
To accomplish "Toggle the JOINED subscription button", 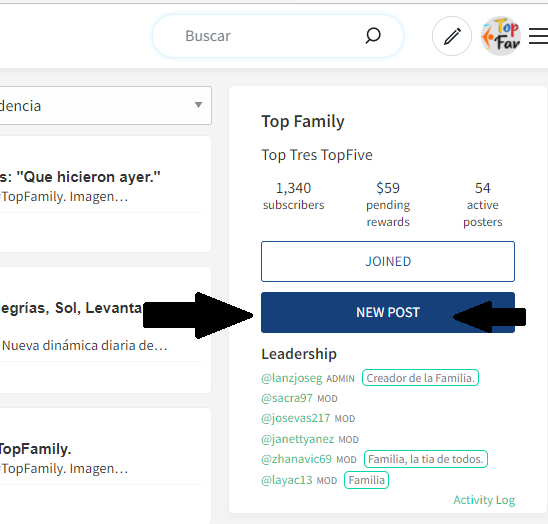I will tap(388, 261).
